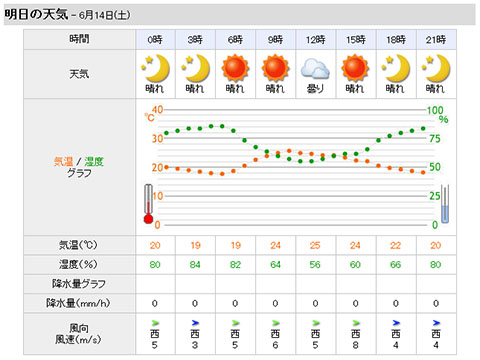Click the sun weather icon at 6時
Viewport: 480px width, 360px height.
pos(235,68)
